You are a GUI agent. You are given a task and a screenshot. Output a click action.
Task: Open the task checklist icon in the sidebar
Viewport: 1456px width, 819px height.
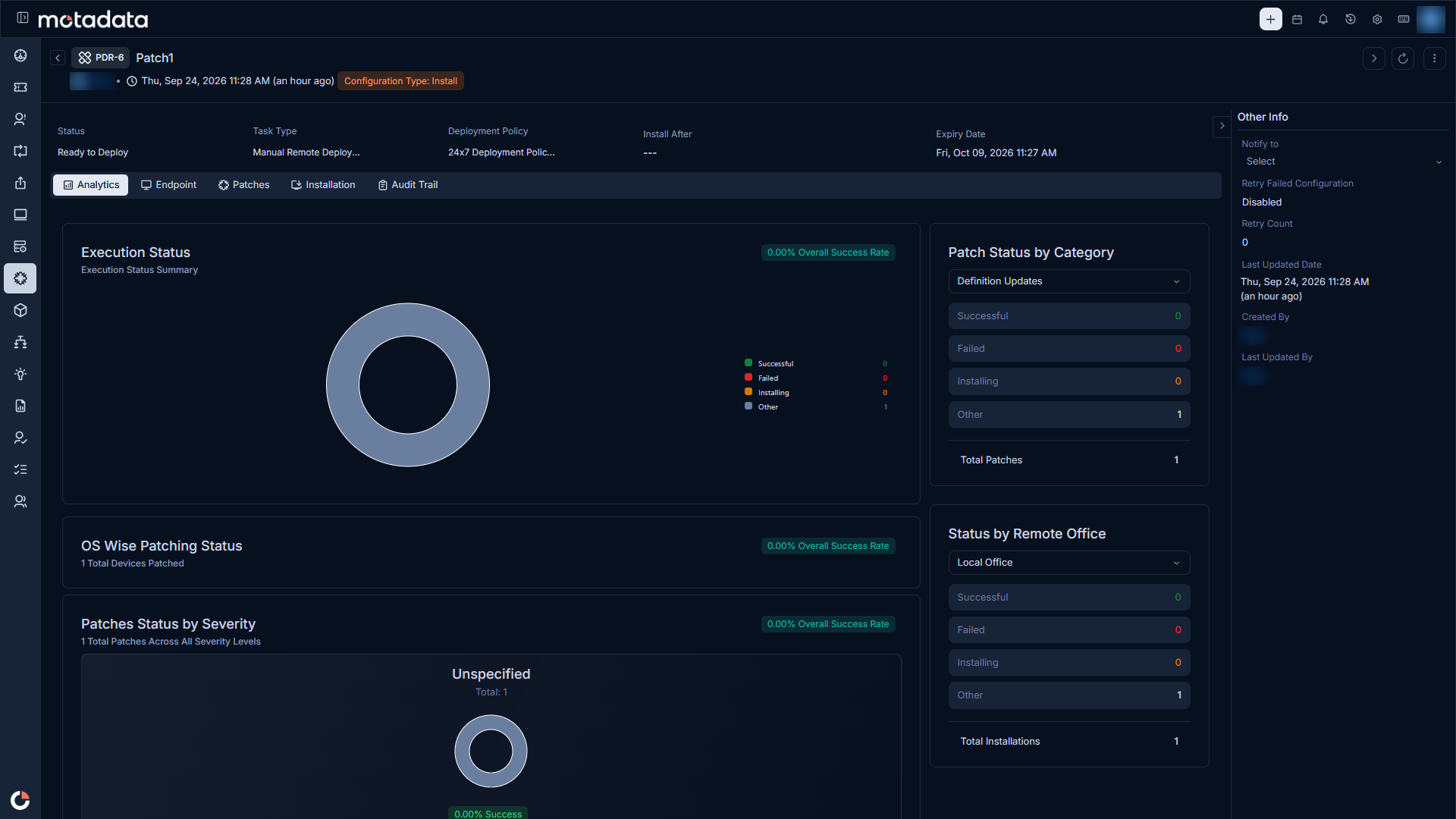coord(20,469)
